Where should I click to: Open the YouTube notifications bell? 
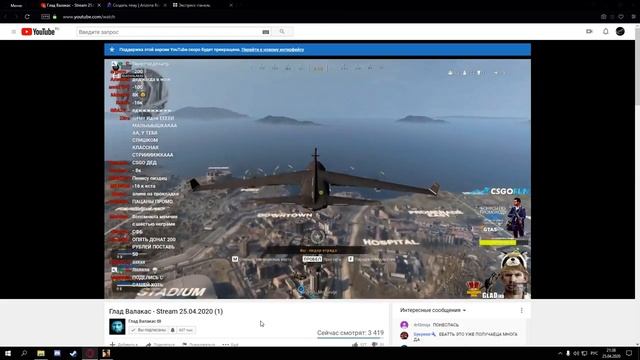tap(606, 31)
